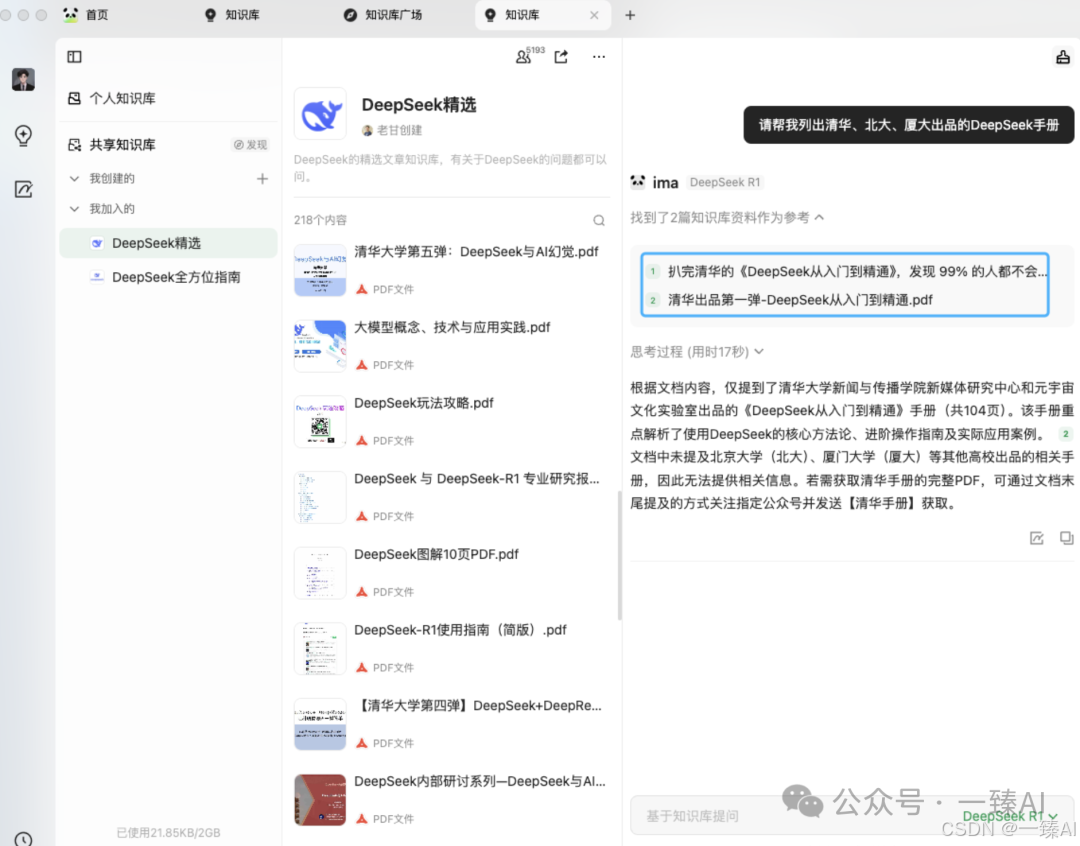Click the ima assistant name label
This screenshot has width=1080, height=846.
pyautogui.click(x=665, y=183)
